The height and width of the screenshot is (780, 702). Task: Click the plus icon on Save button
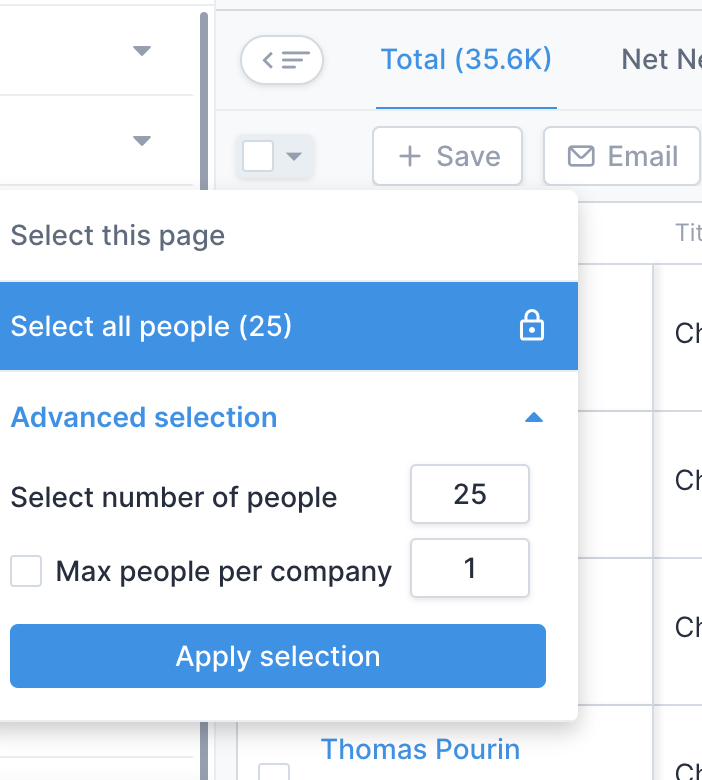(410, 156)
